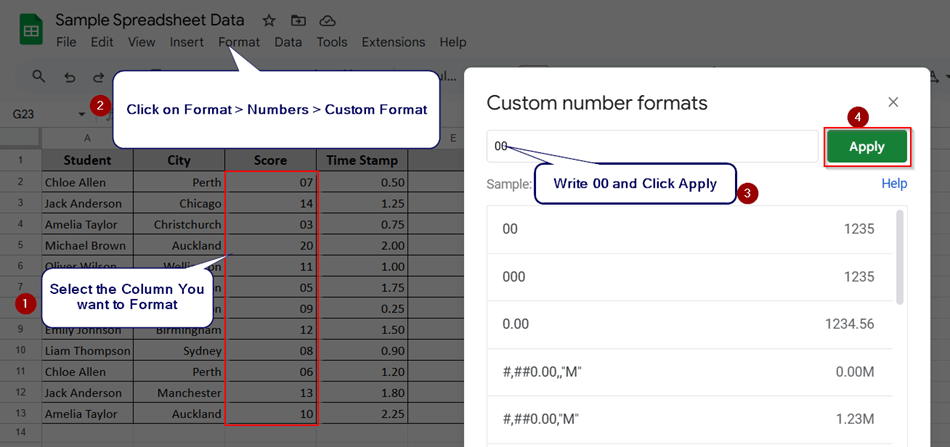Click the time stamp cell 2.25

tap(362, 414)
